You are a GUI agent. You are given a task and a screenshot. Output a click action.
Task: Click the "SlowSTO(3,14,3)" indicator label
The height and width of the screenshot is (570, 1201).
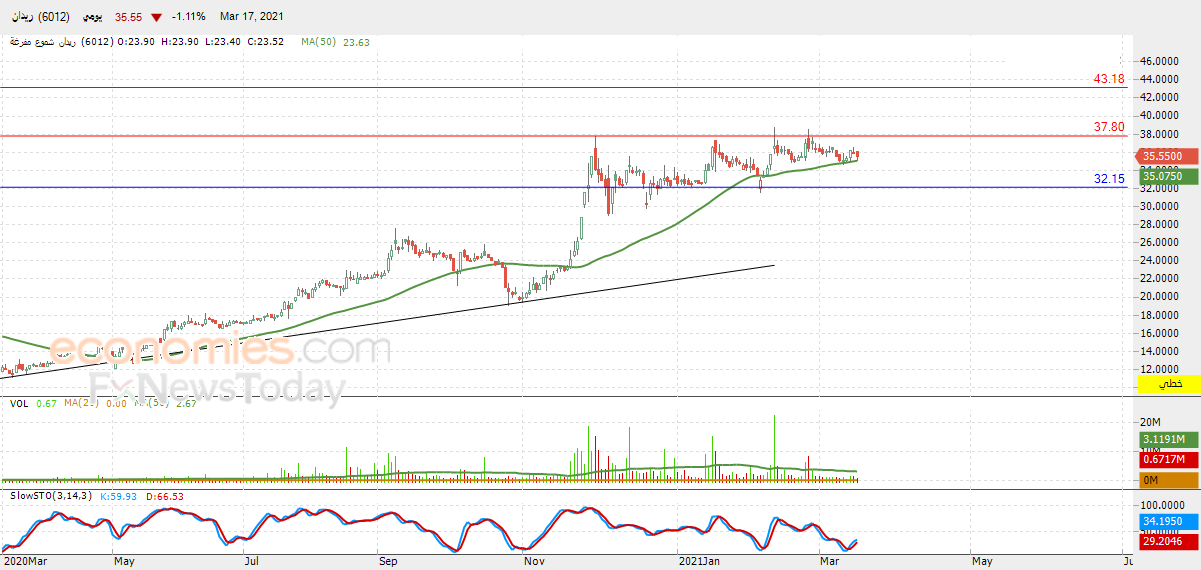coord(50,496)
